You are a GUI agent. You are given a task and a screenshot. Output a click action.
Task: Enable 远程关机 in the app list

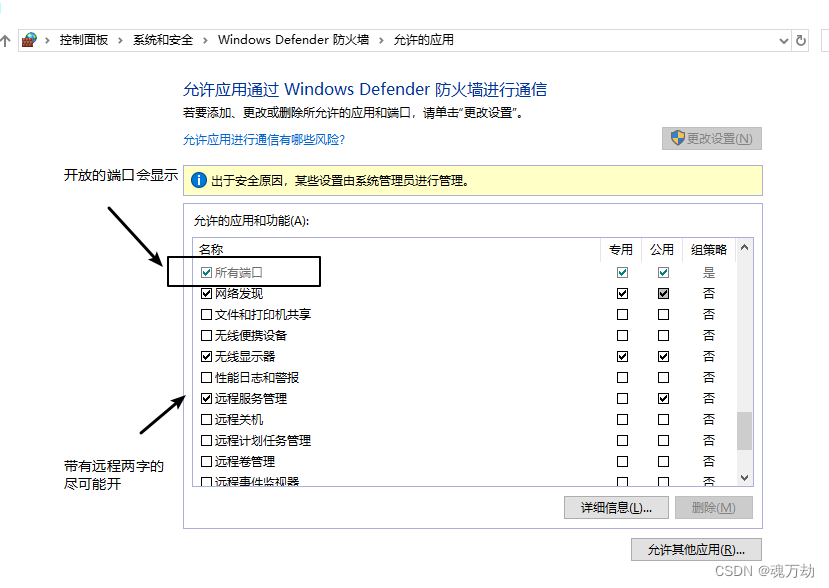[x=206, y=419]
